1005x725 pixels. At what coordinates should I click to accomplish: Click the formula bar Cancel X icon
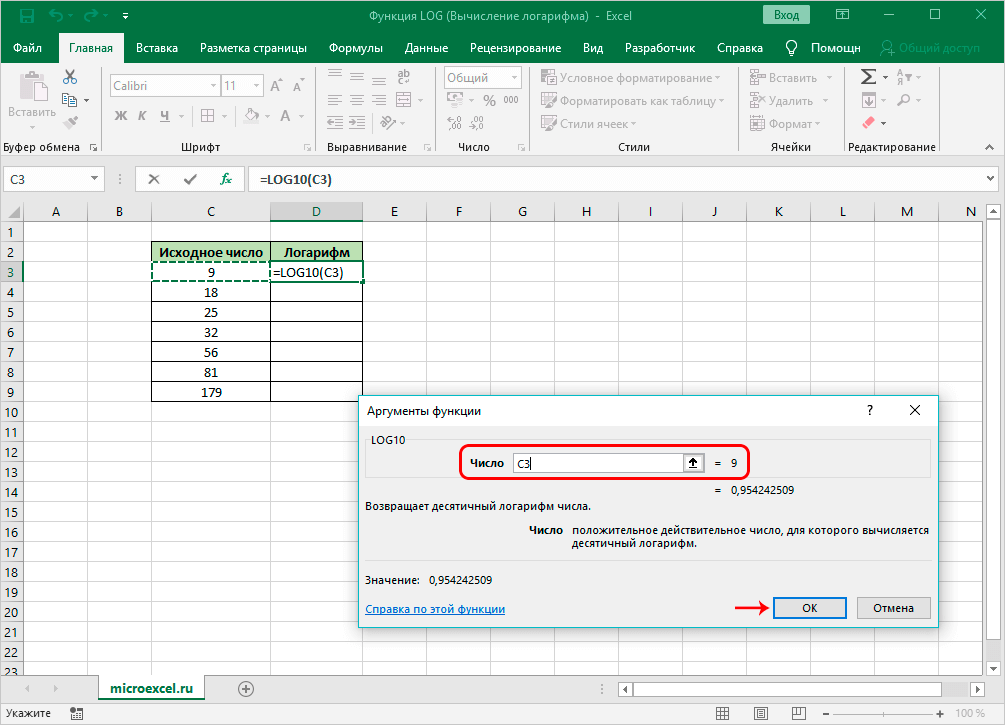(x=154, y=179)
